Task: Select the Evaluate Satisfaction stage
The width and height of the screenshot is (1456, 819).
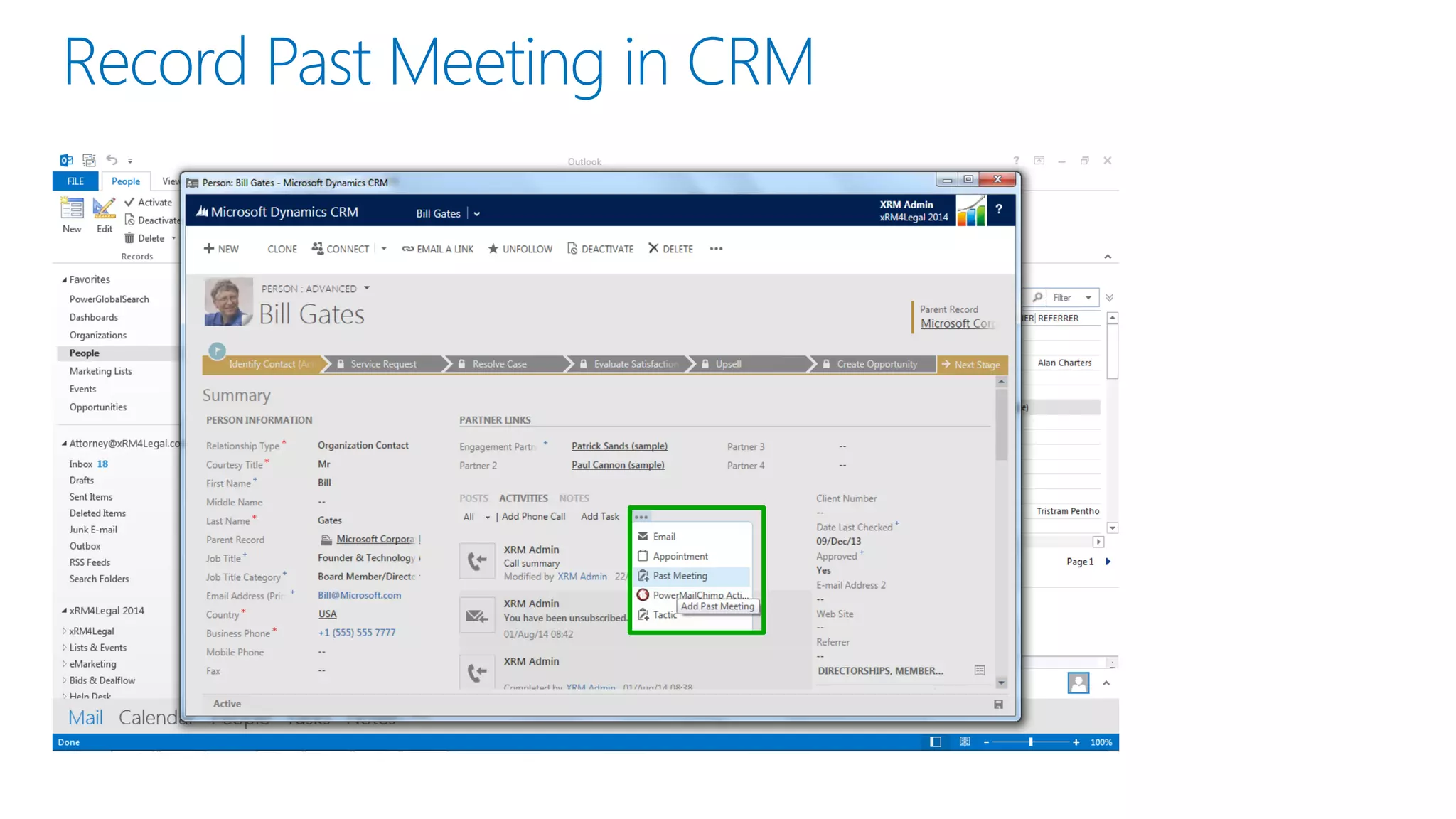Action: tap(636, 364)
